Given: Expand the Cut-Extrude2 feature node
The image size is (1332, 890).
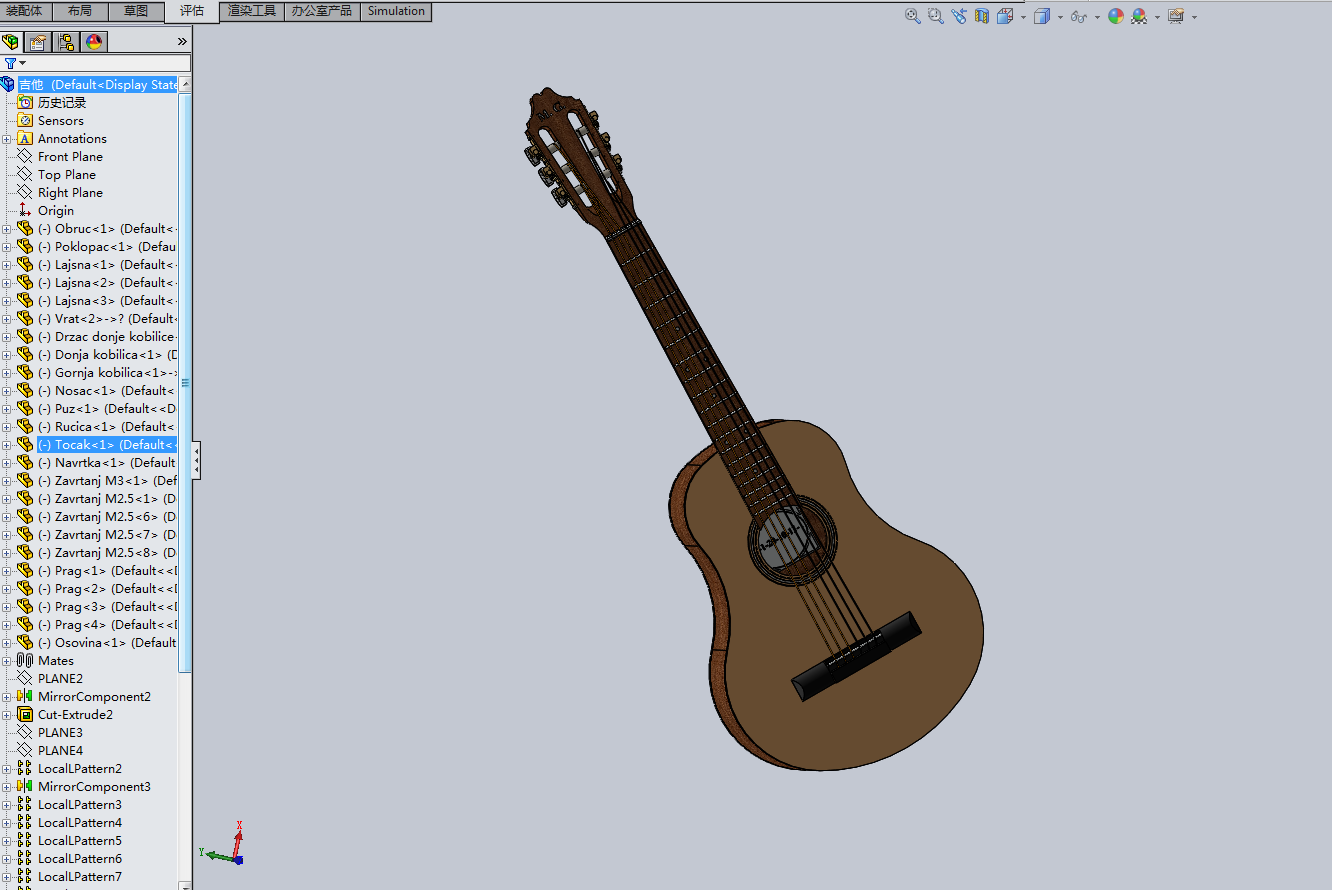Looking at the screenshot, I should [7, 715].
